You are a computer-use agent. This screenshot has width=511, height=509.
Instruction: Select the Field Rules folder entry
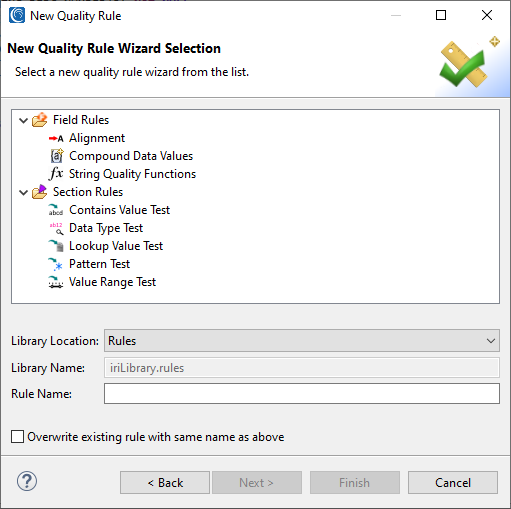pyautogui.click(x=81, y=120)
